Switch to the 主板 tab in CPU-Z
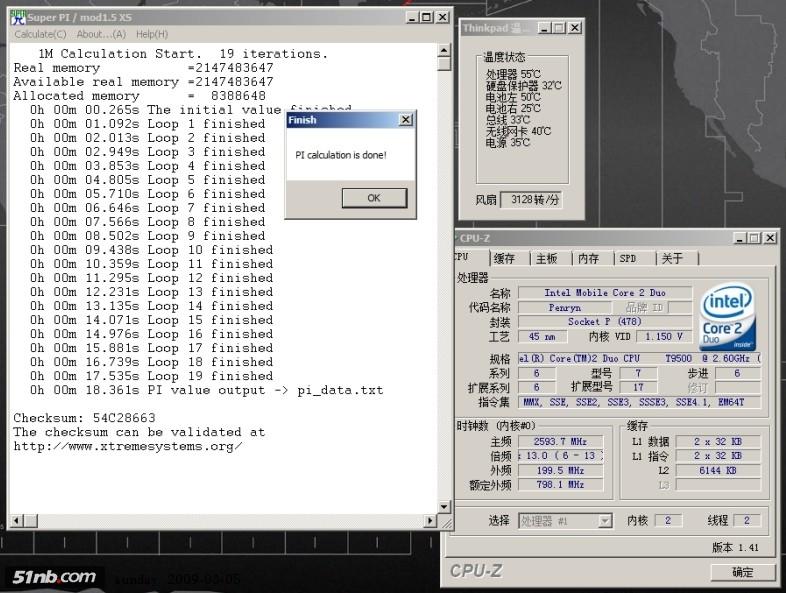786x593 pixels. pyautogui.click(x=546, y=259)
